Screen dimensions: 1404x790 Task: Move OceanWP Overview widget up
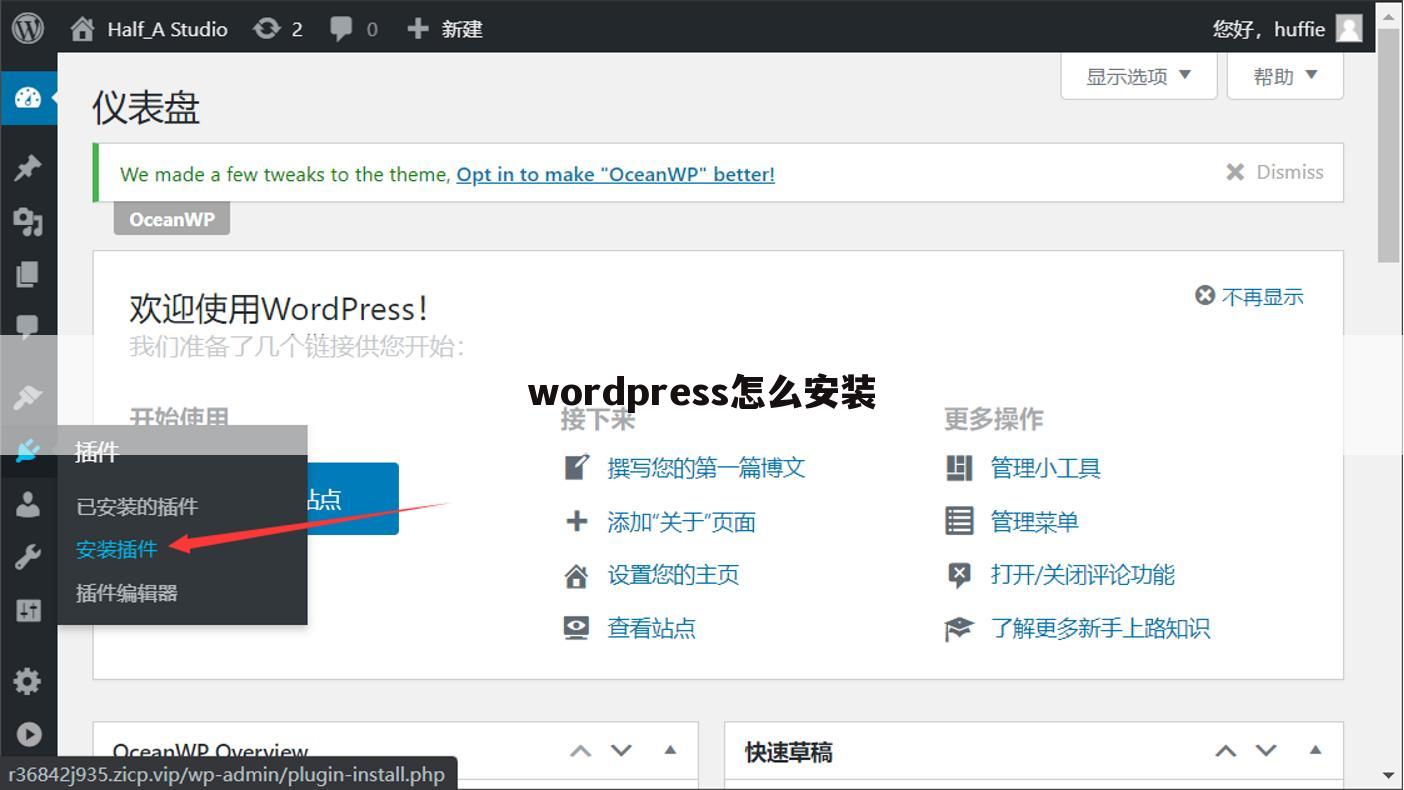click(581, 751)
